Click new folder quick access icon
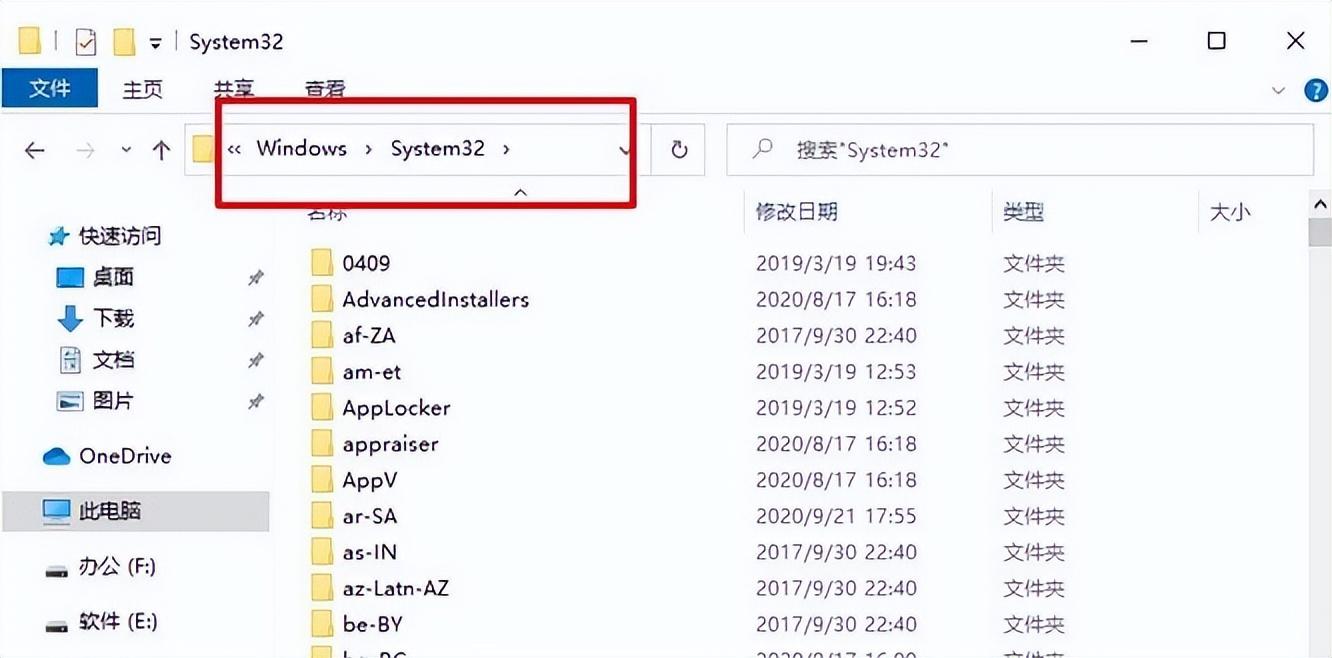This screenshot has height=658, width=1332. tap(124, 42)
